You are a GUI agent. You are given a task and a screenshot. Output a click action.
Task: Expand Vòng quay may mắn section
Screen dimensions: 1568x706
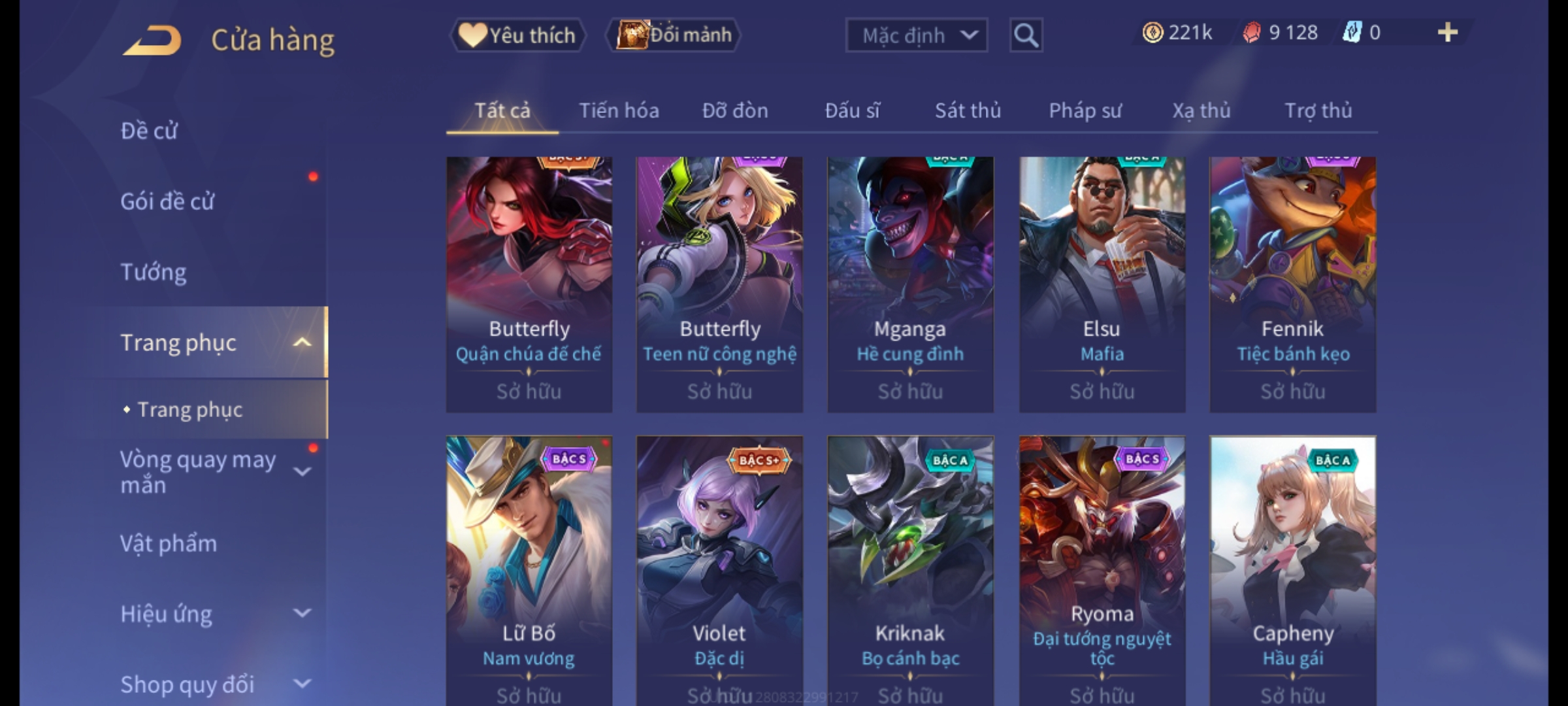[x=302, y=471]
